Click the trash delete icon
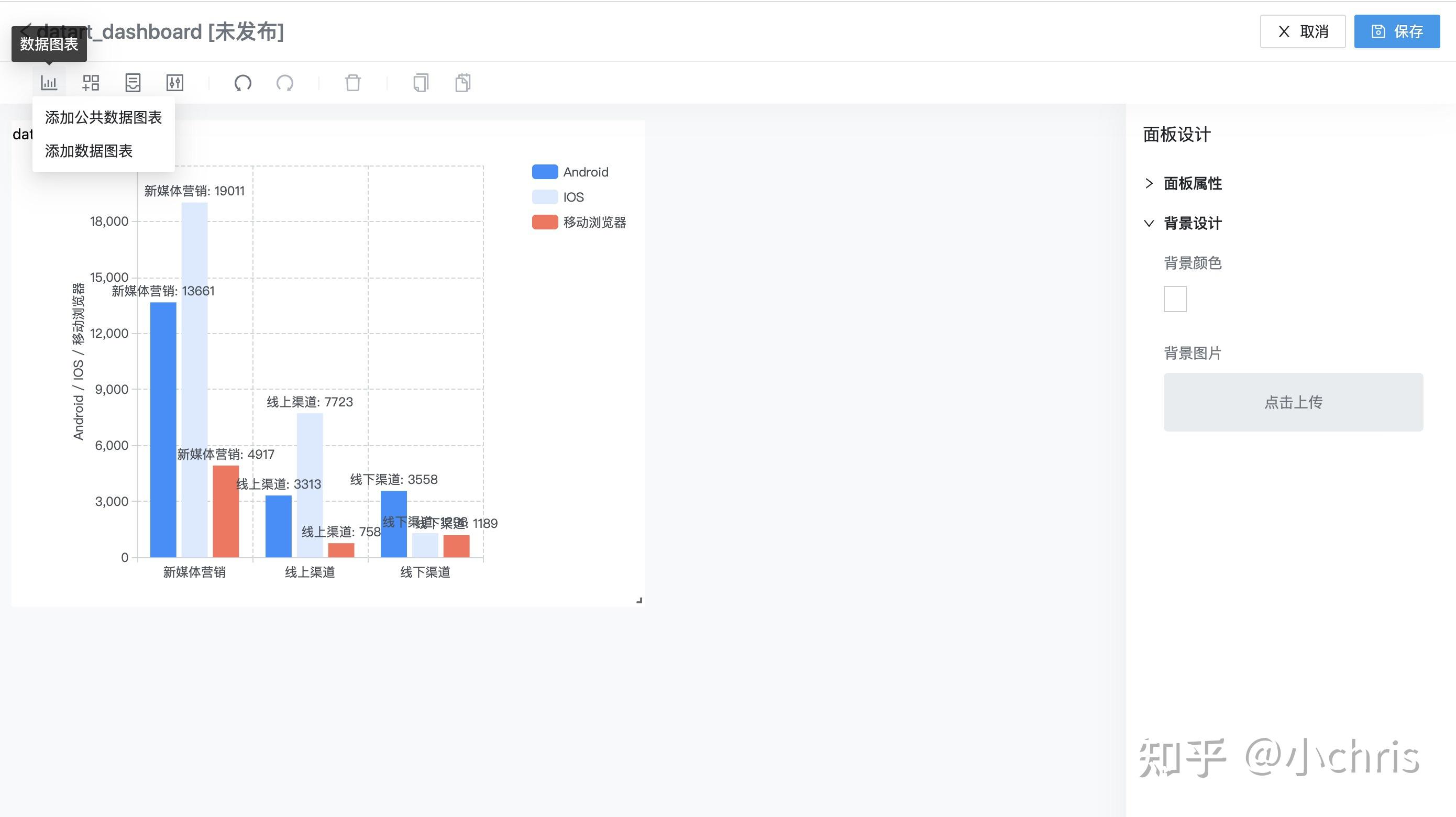1456x817 pixels. [x=352, y=83]
